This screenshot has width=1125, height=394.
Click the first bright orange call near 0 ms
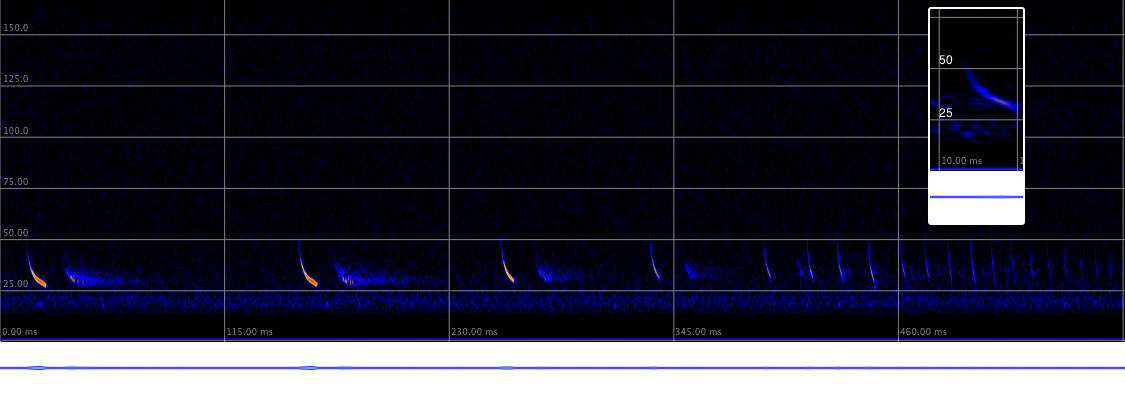coord(36,268)
